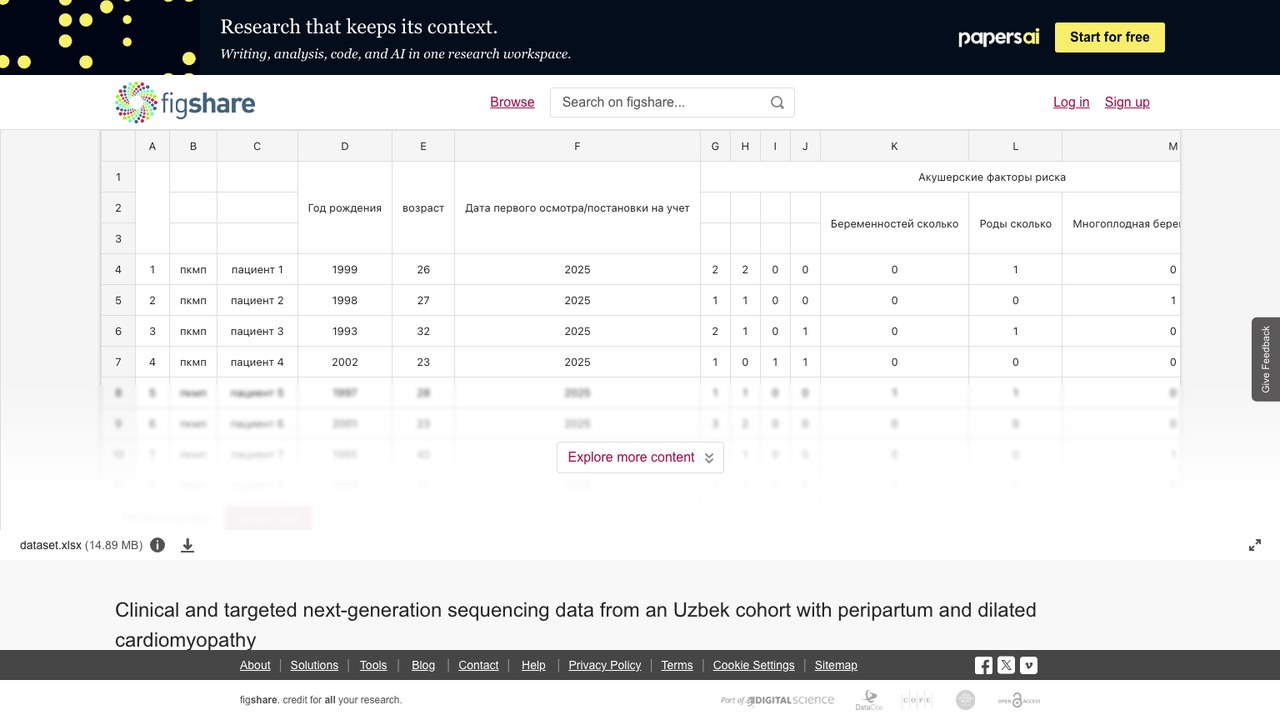Image resolution: width=1280 pixels, height=720 pixels.
Task: Click the Open Access logo
Action: tap(1018, 700)
